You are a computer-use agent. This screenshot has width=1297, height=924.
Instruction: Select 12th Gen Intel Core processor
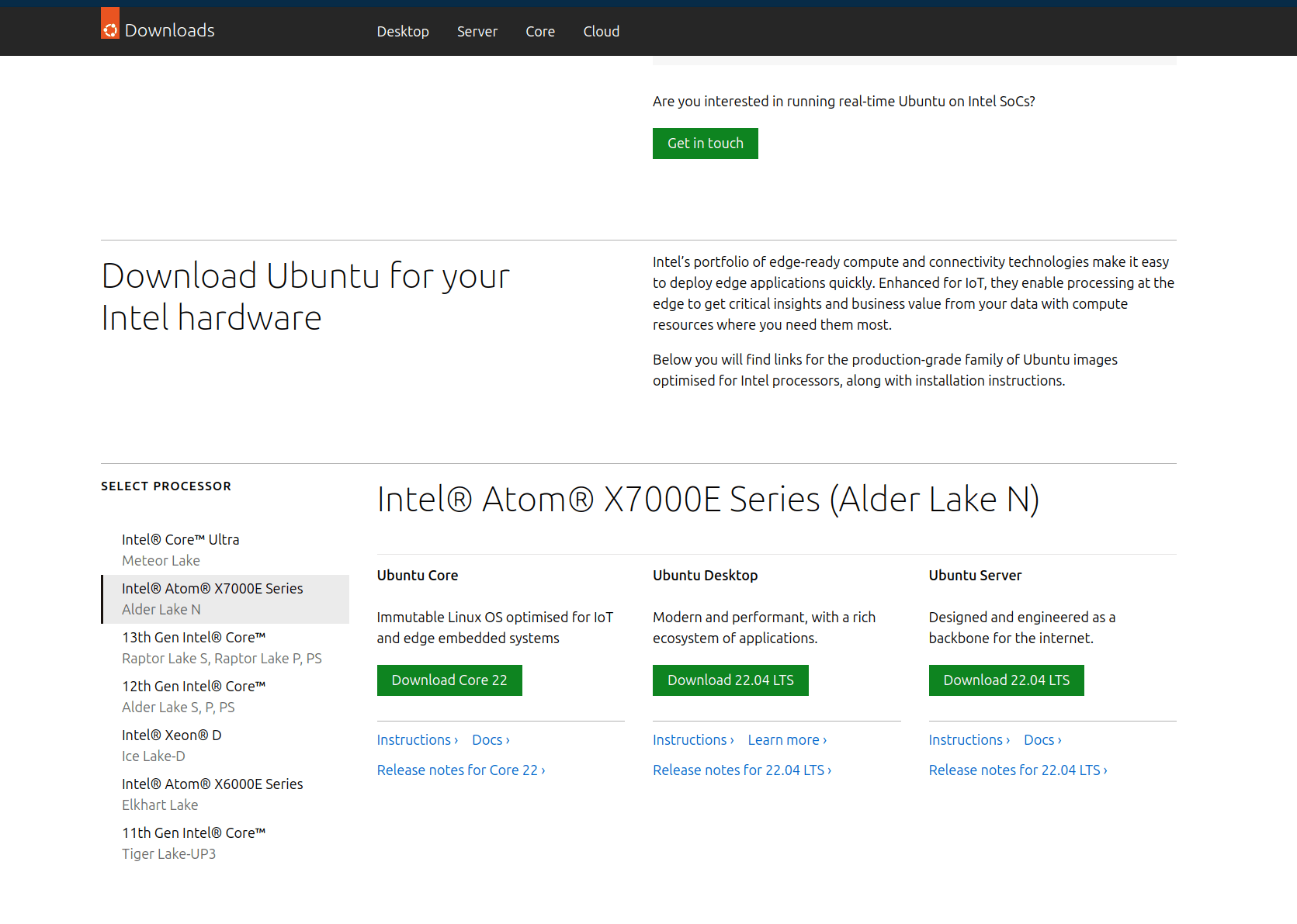point(225,697)
